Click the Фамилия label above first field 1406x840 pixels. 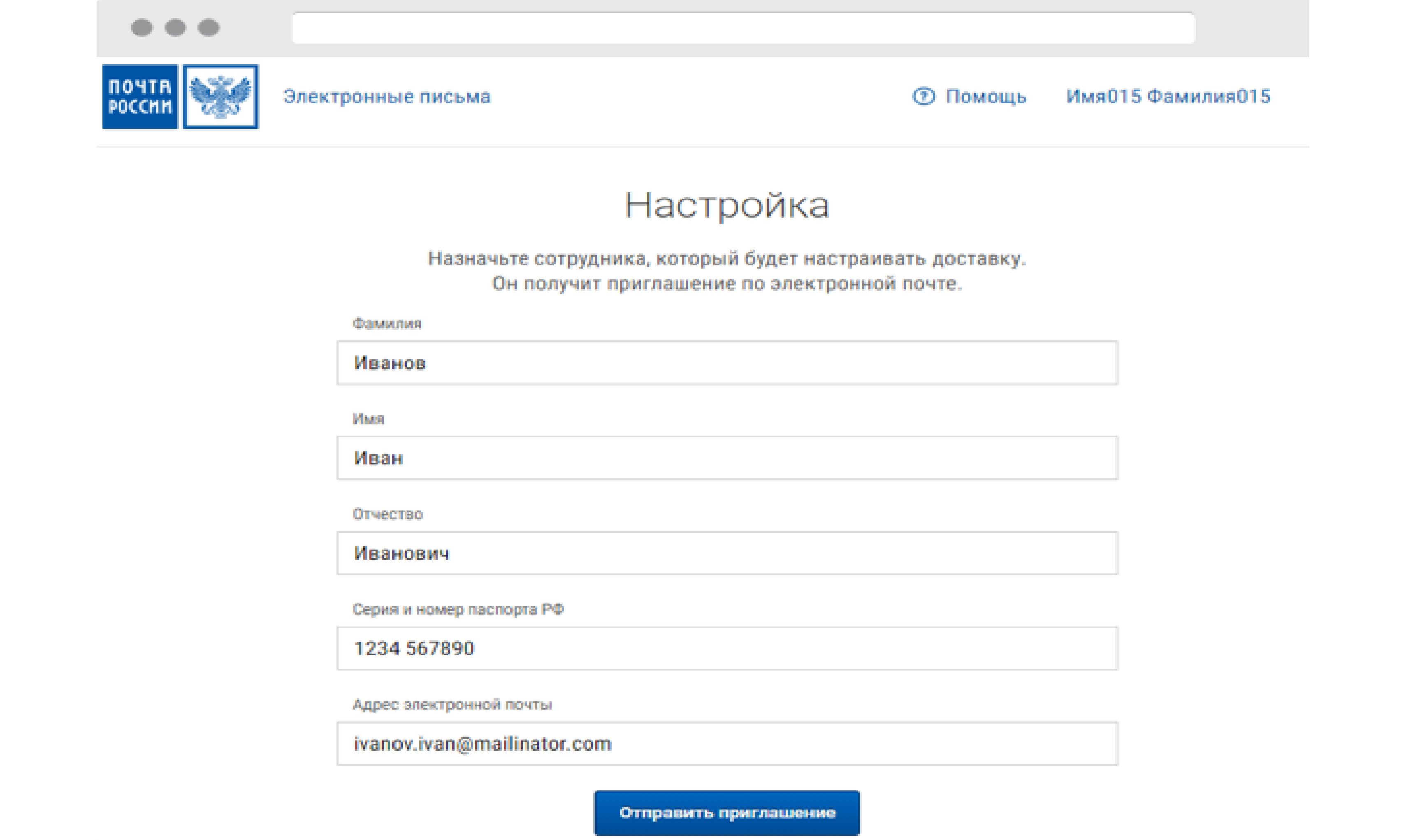[387, 324]
